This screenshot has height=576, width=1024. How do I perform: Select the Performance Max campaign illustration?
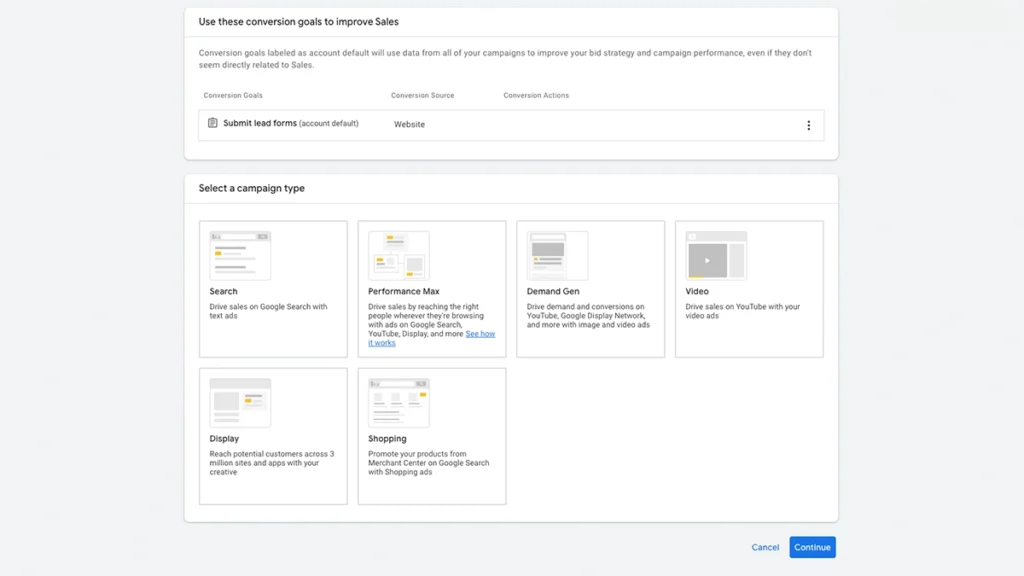(x=398, y=255)
